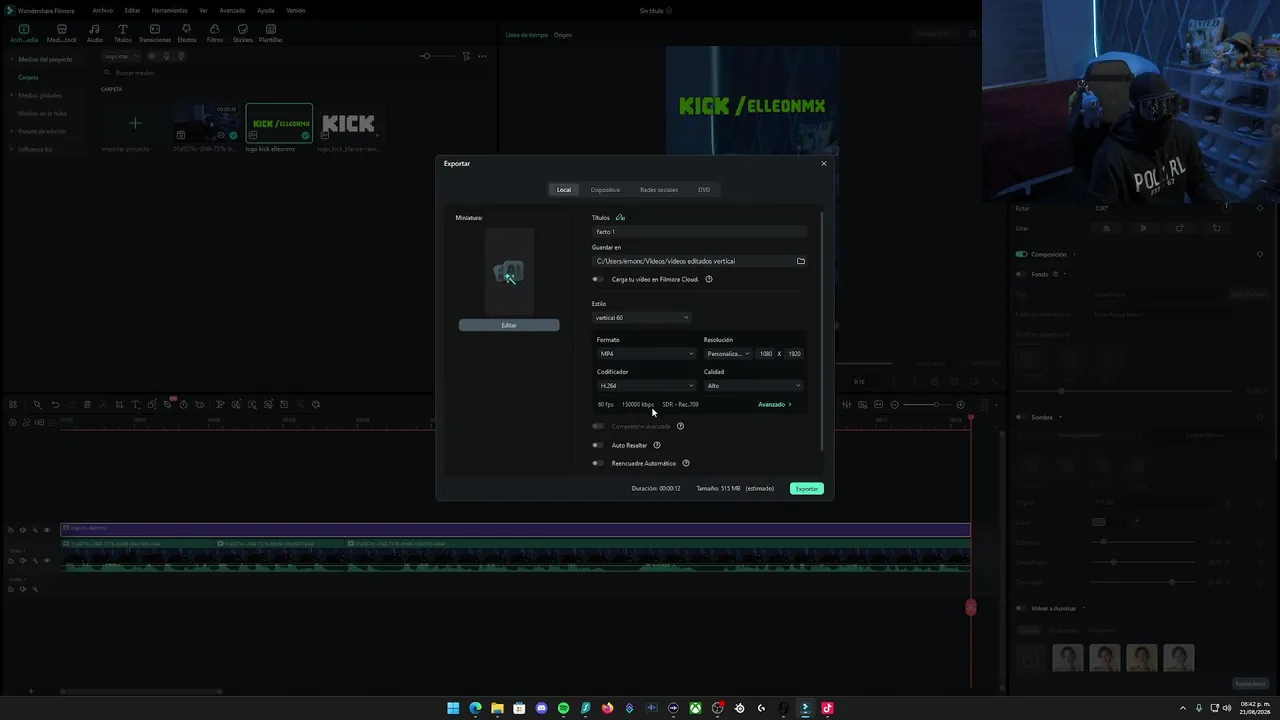Toggle the Composición switch in the properties panel
This screenshot has width=1280, height=720.
click(x=1022, y=254)
